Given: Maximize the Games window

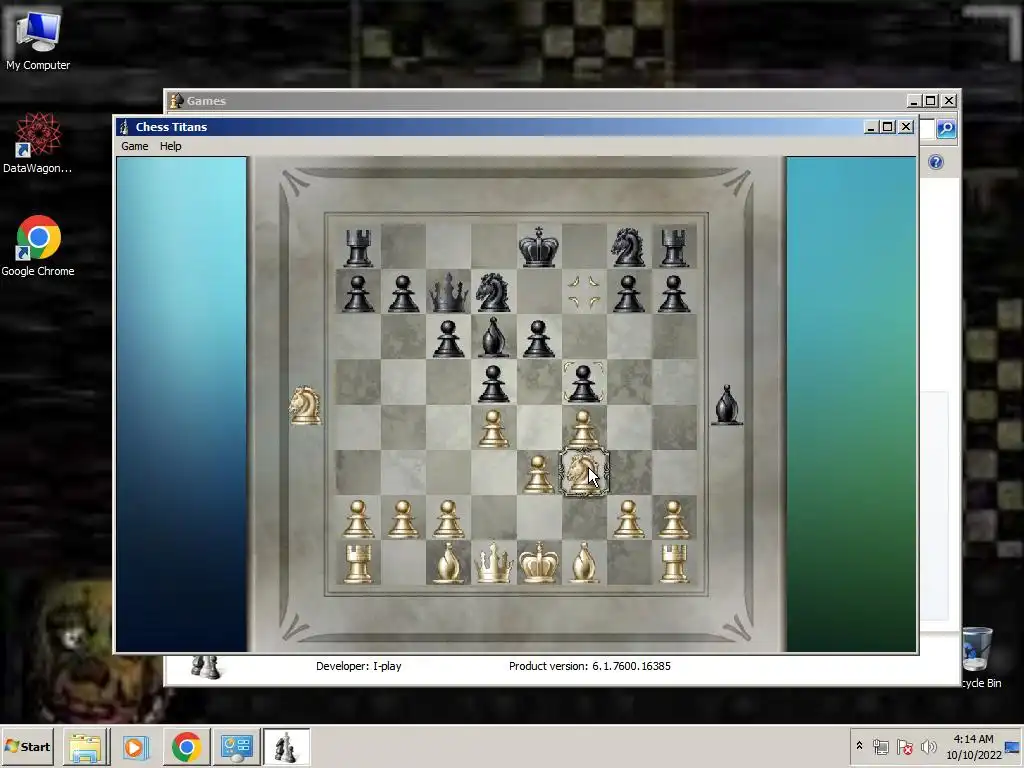Looking at the screenshot, I should (931, 101).
